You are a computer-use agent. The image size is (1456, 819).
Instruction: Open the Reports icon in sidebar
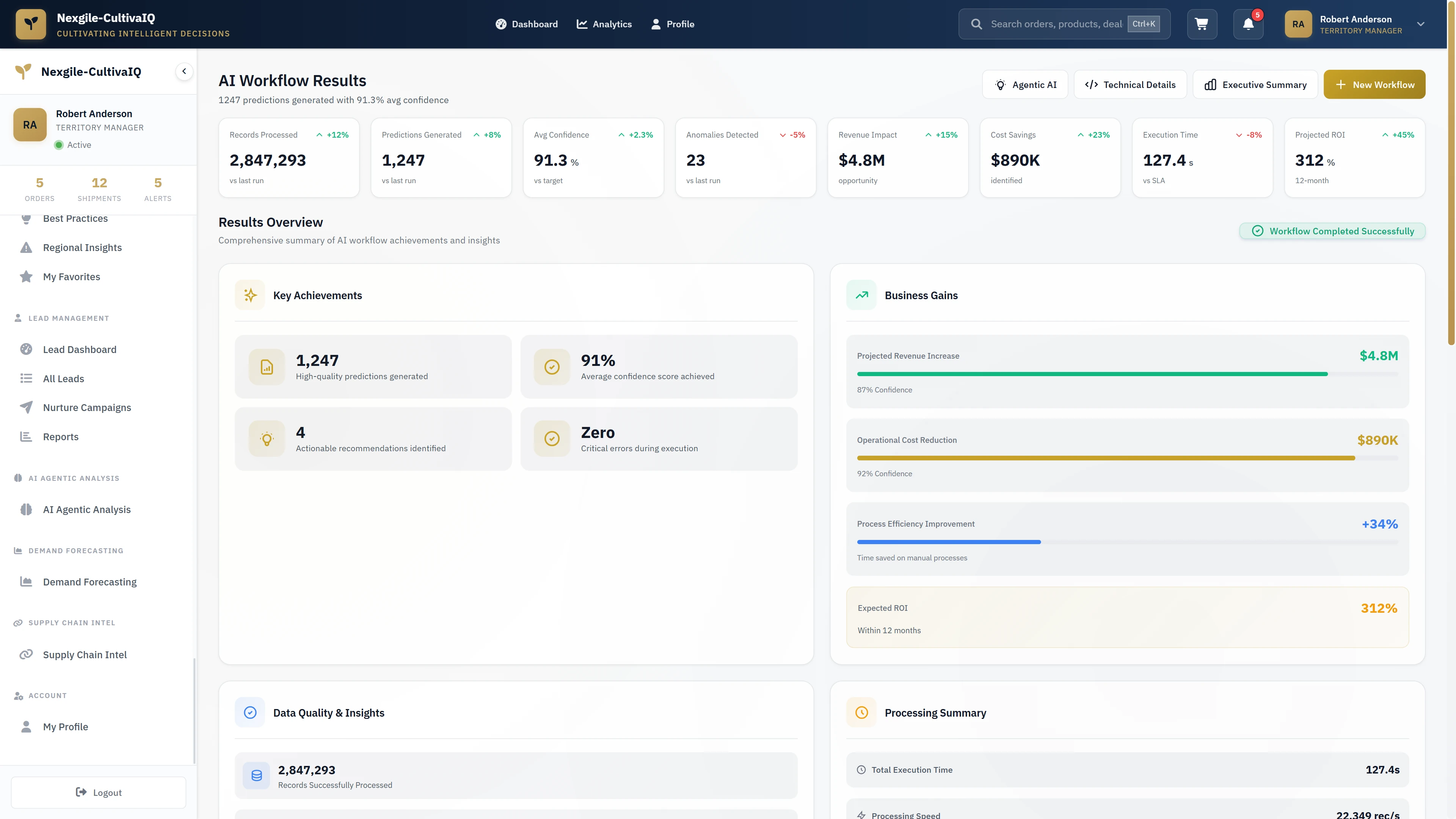coord(26,436)
